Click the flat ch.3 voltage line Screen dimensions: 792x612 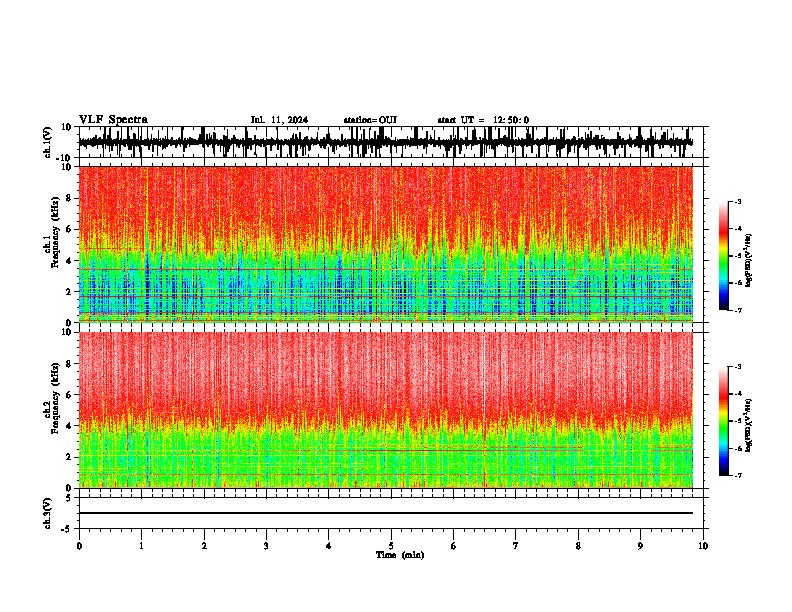coord(386,513)
